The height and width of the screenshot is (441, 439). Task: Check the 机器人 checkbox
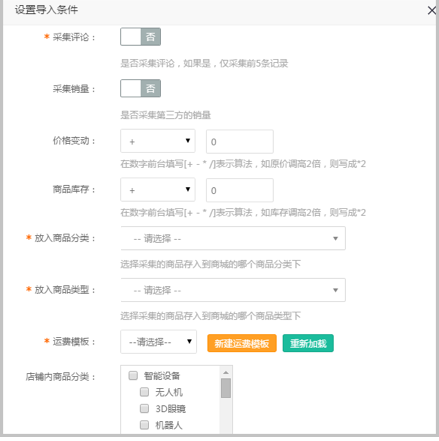(144, 424)
